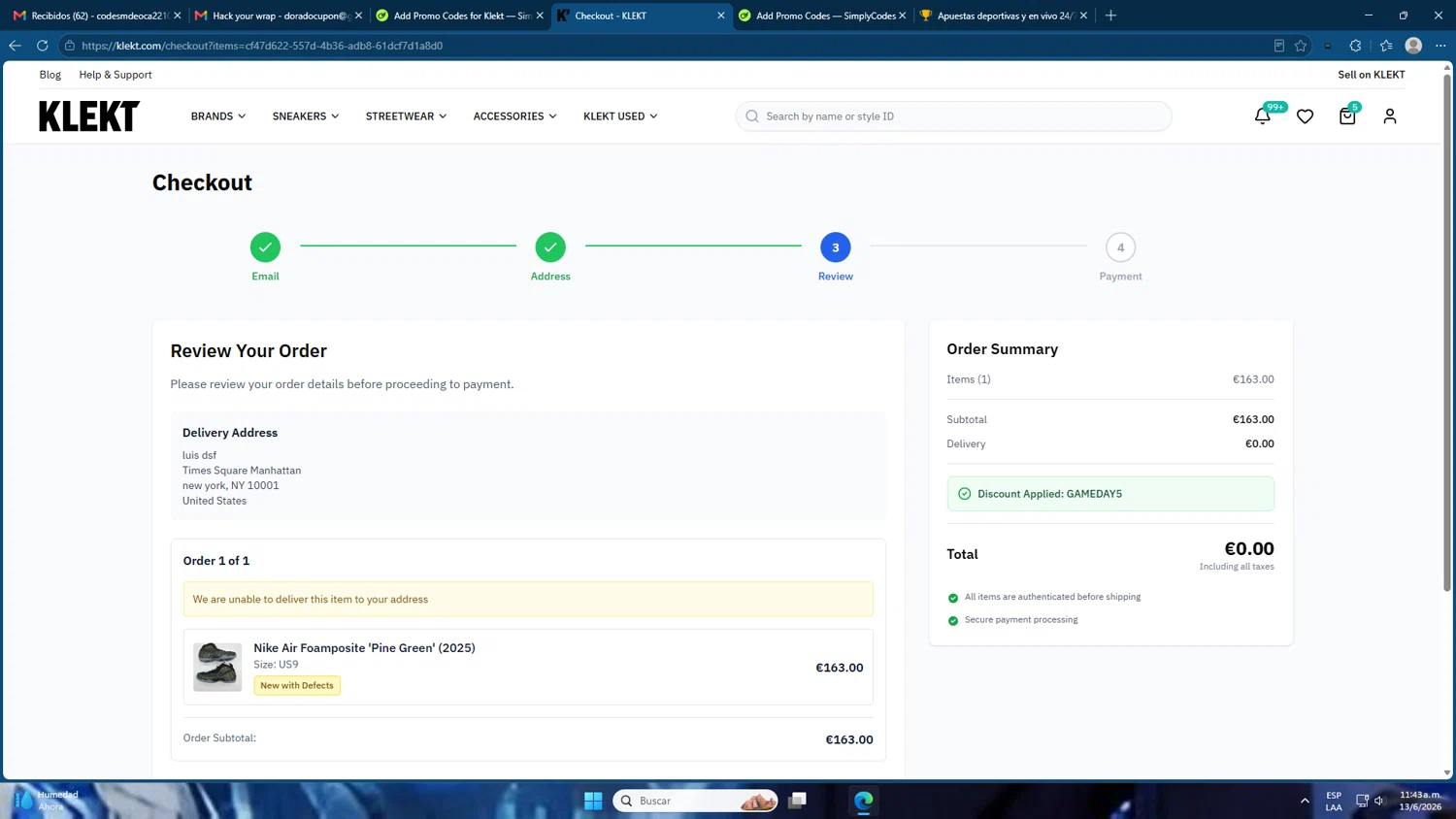Click the unable to deliver warning message
Image resolution: width=1456 pixels, height=819 pixels.
point(528,600)
